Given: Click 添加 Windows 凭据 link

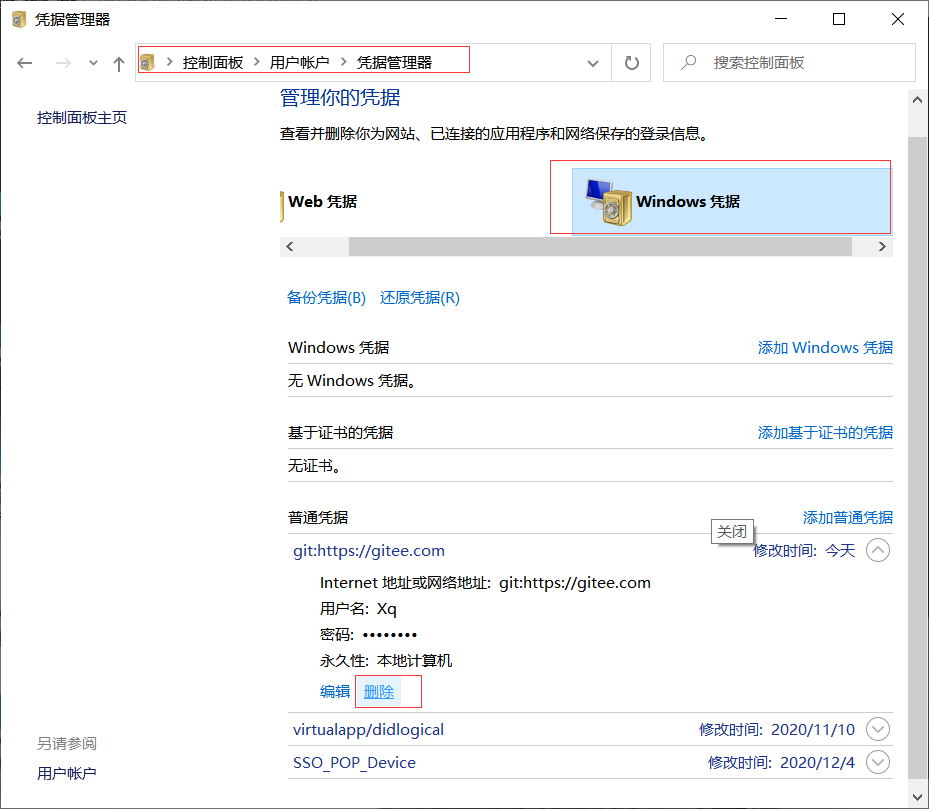Looking at the screenshot, I should tap(825, 347).
